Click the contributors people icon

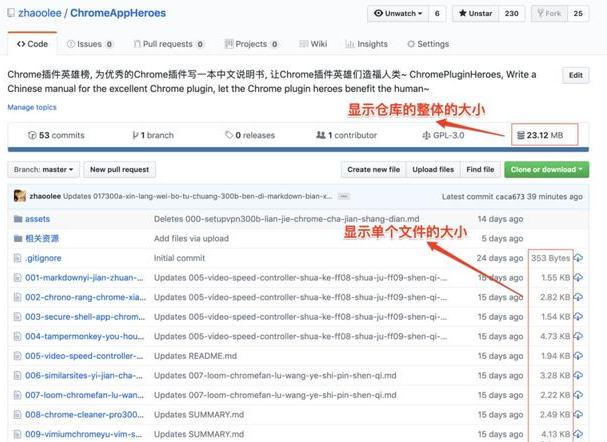[321, 135]
